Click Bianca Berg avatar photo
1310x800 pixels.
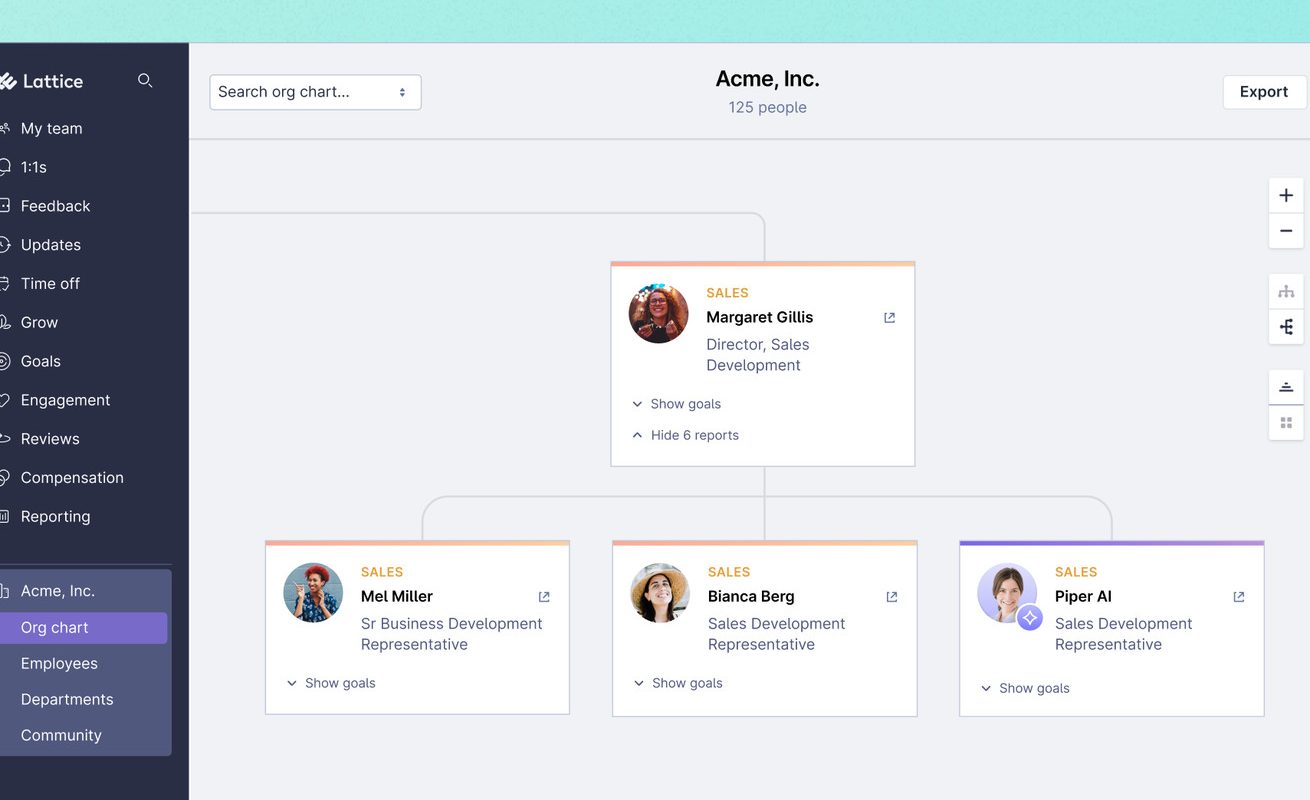coord(660,592)
